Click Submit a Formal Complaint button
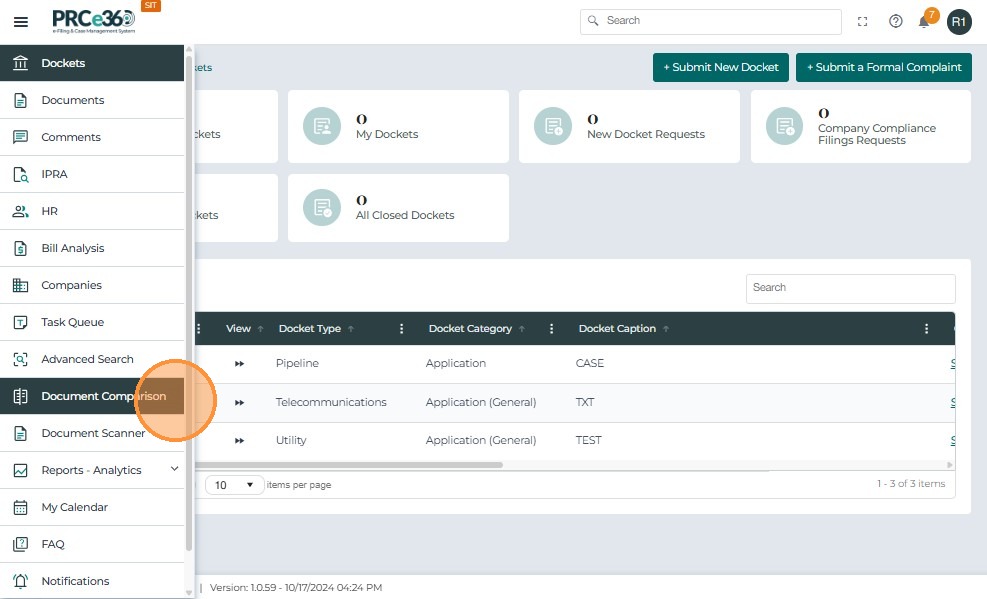 pyautogui.click(x=883, y=67)
